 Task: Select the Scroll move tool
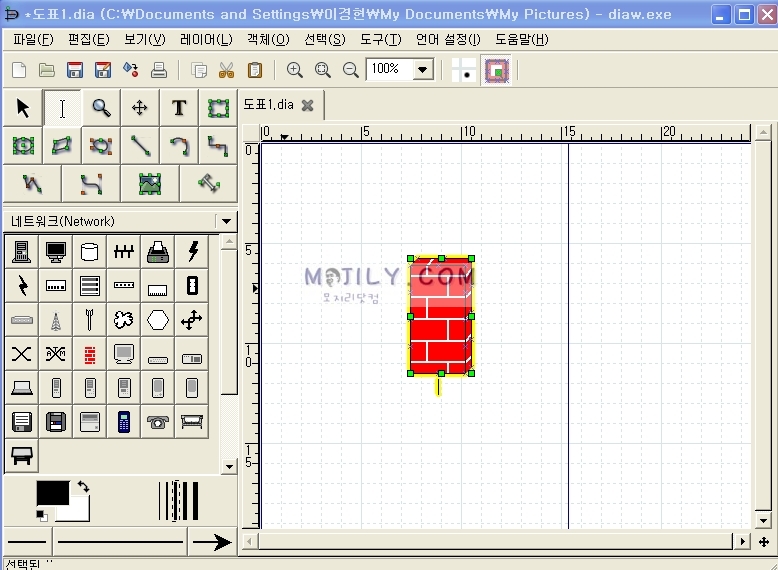tap(140, 108)
